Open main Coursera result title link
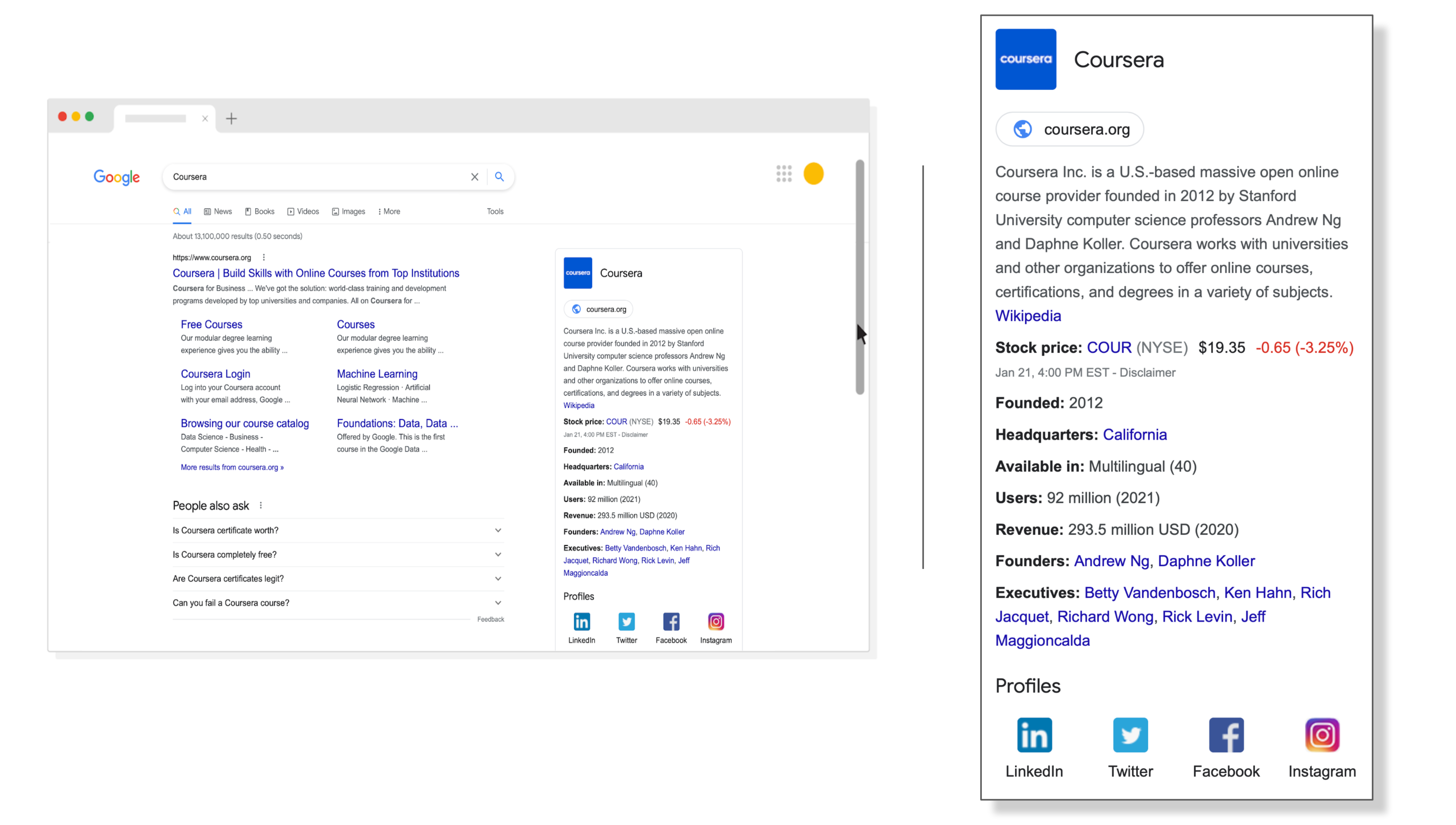 (316, 273)
